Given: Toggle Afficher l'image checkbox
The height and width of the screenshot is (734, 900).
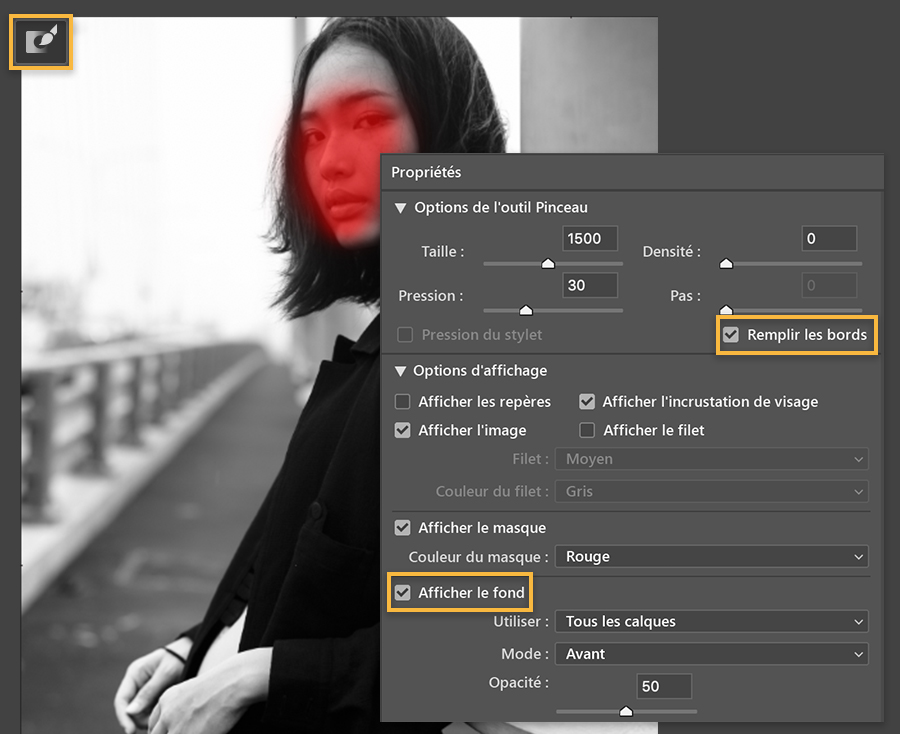Looking at the screenshot, I should [x=402, y=430].
